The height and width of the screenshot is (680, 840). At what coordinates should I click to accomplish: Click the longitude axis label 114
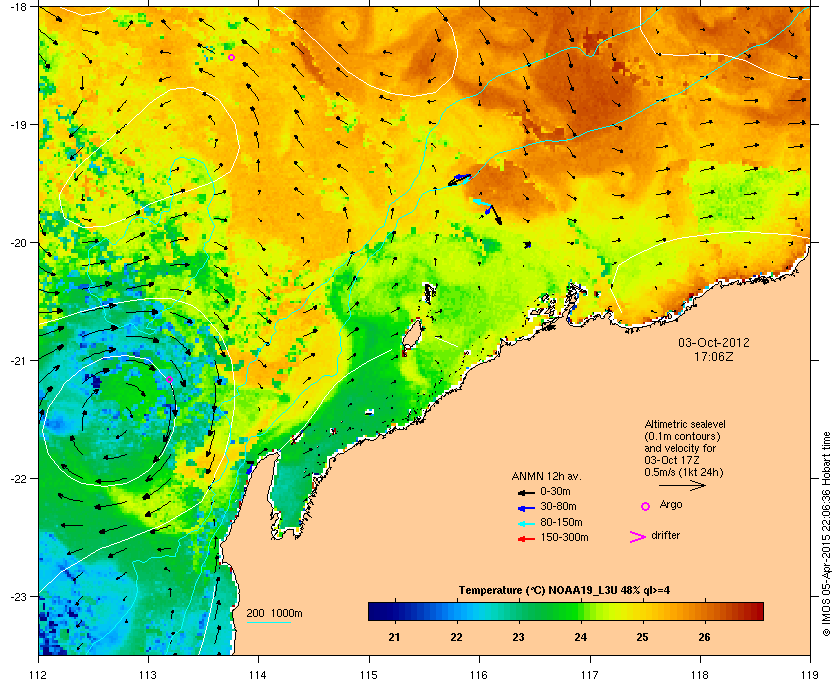258,674
